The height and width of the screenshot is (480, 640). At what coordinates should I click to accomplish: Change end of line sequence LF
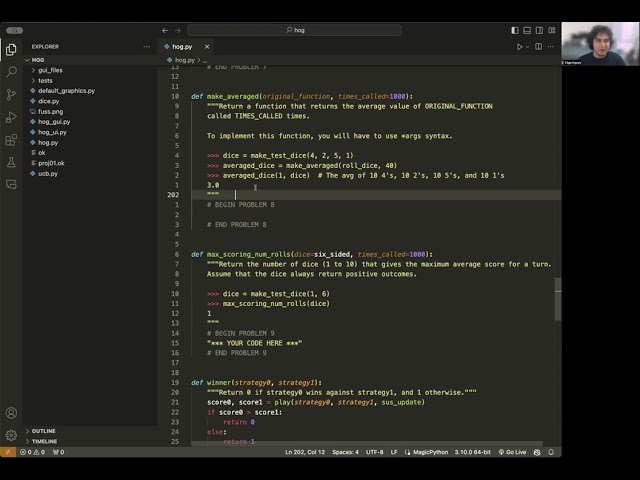394,452
